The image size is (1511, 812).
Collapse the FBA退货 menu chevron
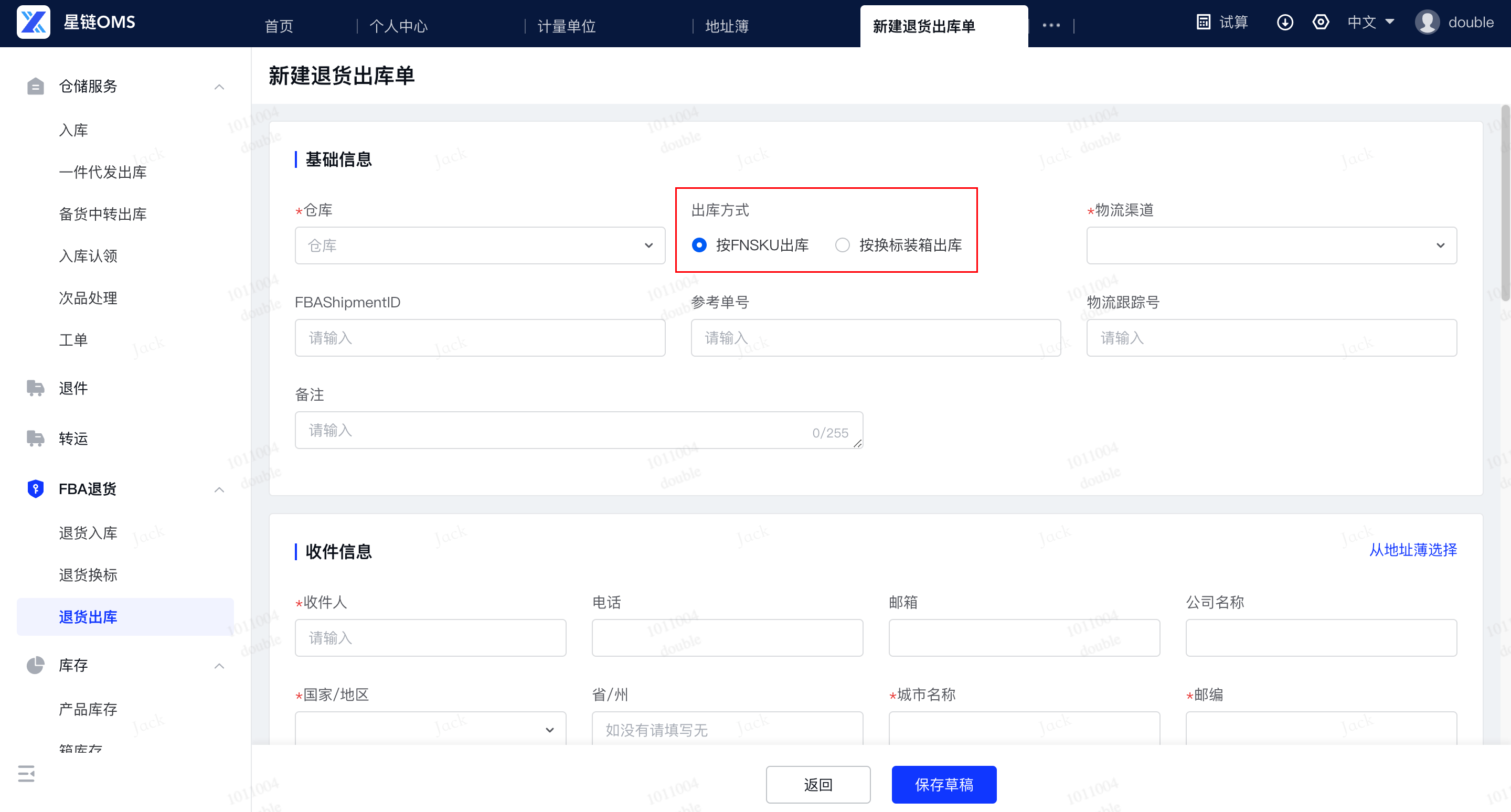pos(219,489)
